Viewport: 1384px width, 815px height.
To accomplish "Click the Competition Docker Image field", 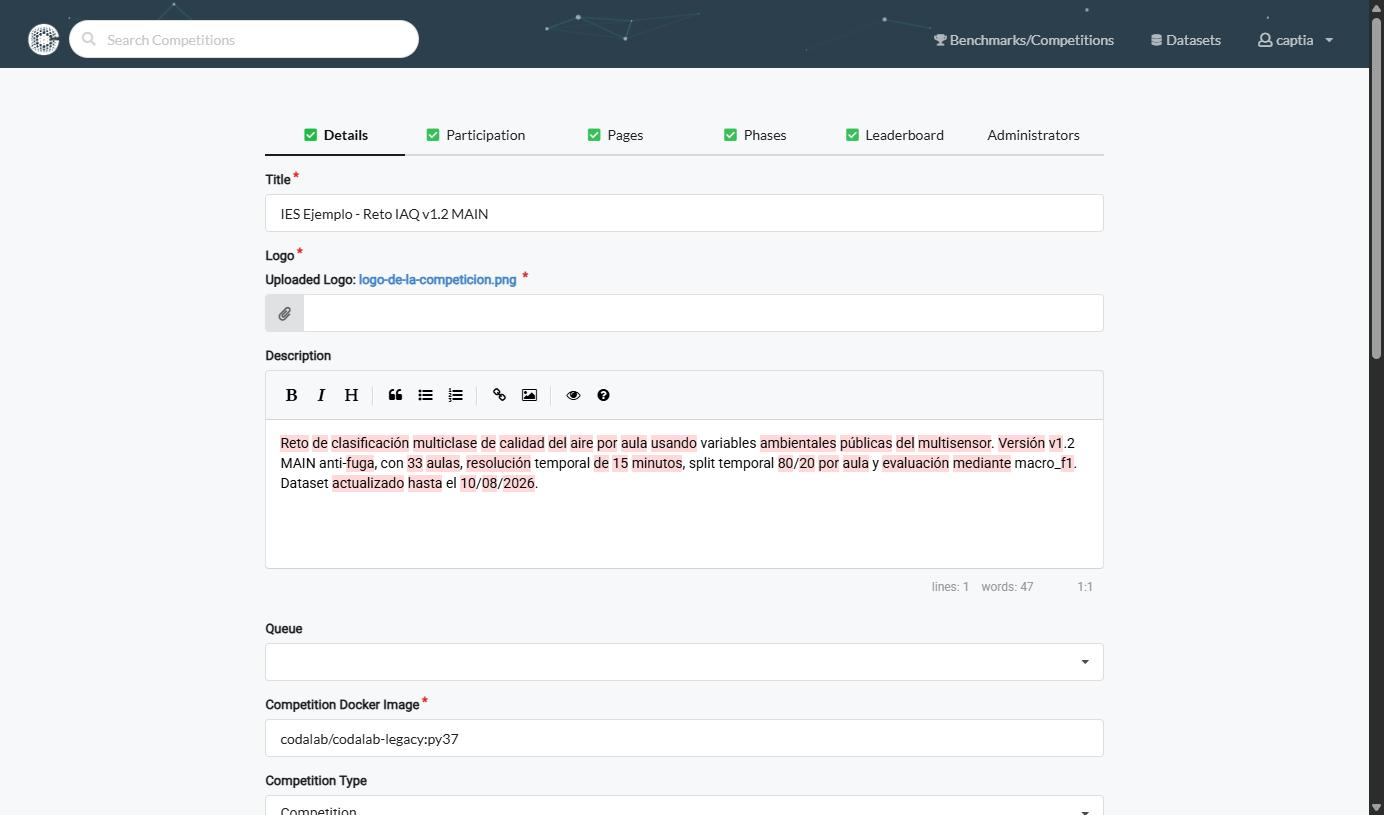I will [684, 738].
